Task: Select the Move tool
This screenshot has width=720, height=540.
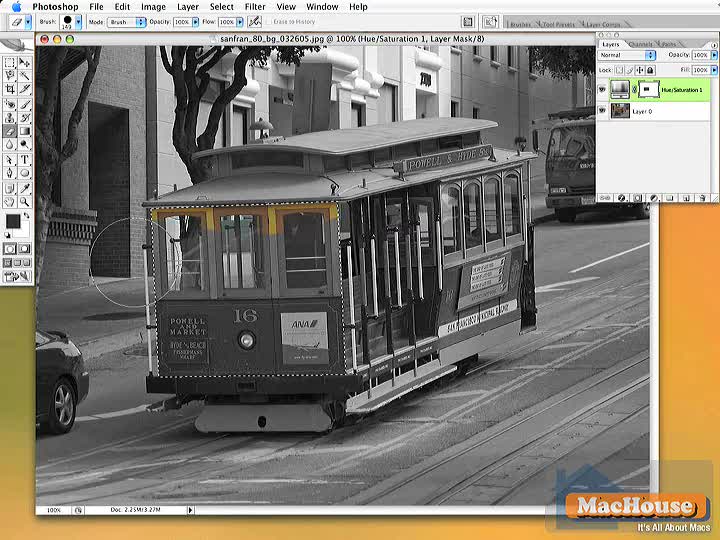Action: [x=24, y=62]
